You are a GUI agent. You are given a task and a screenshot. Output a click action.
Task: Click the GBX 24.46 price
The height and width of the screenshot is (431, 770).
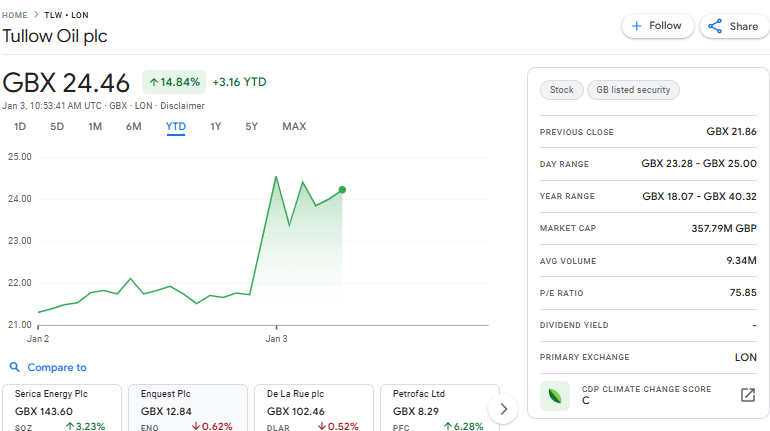click(x=66, y=82)
